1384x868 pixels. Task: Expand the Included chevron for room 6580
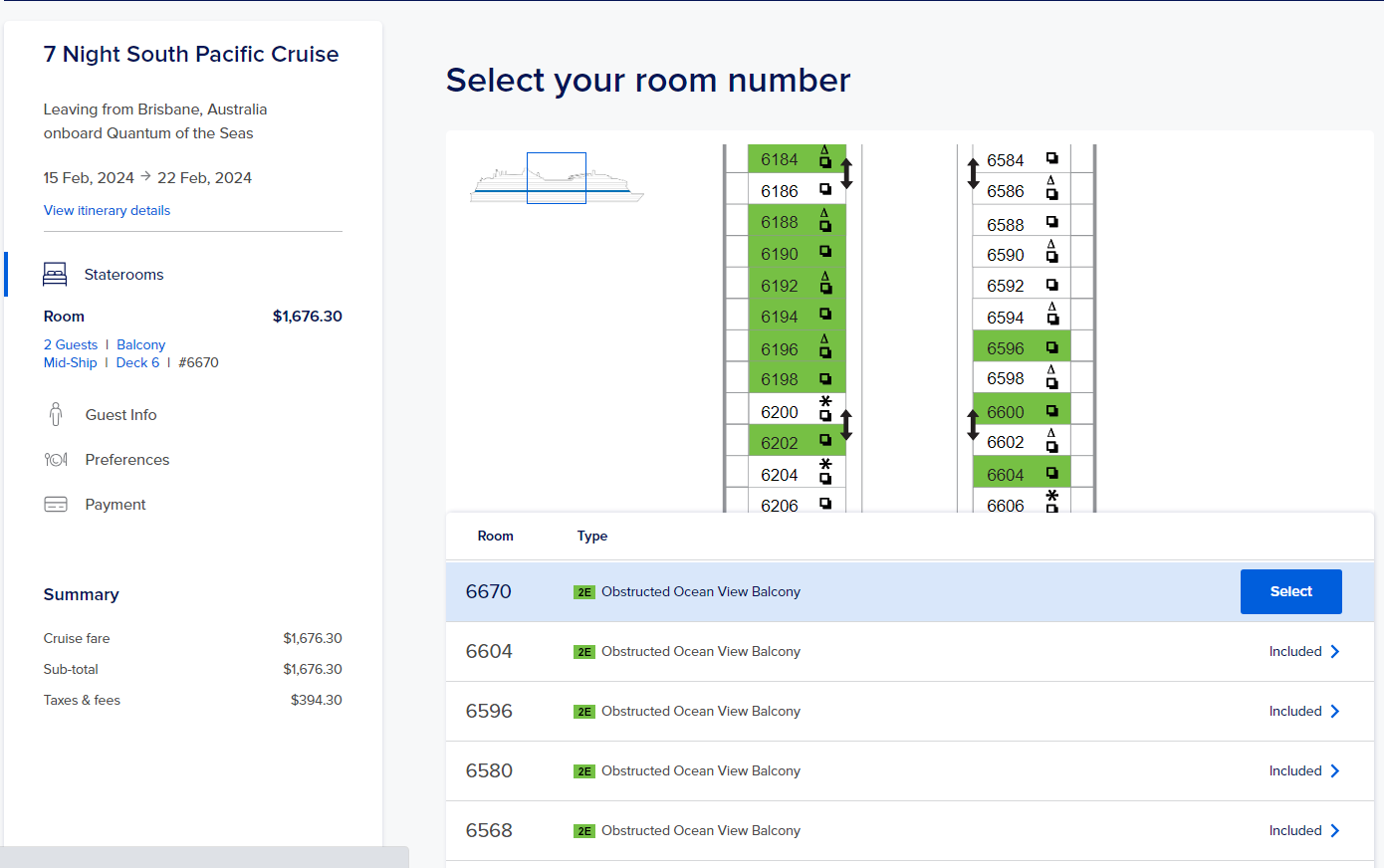pos(1335,770)
